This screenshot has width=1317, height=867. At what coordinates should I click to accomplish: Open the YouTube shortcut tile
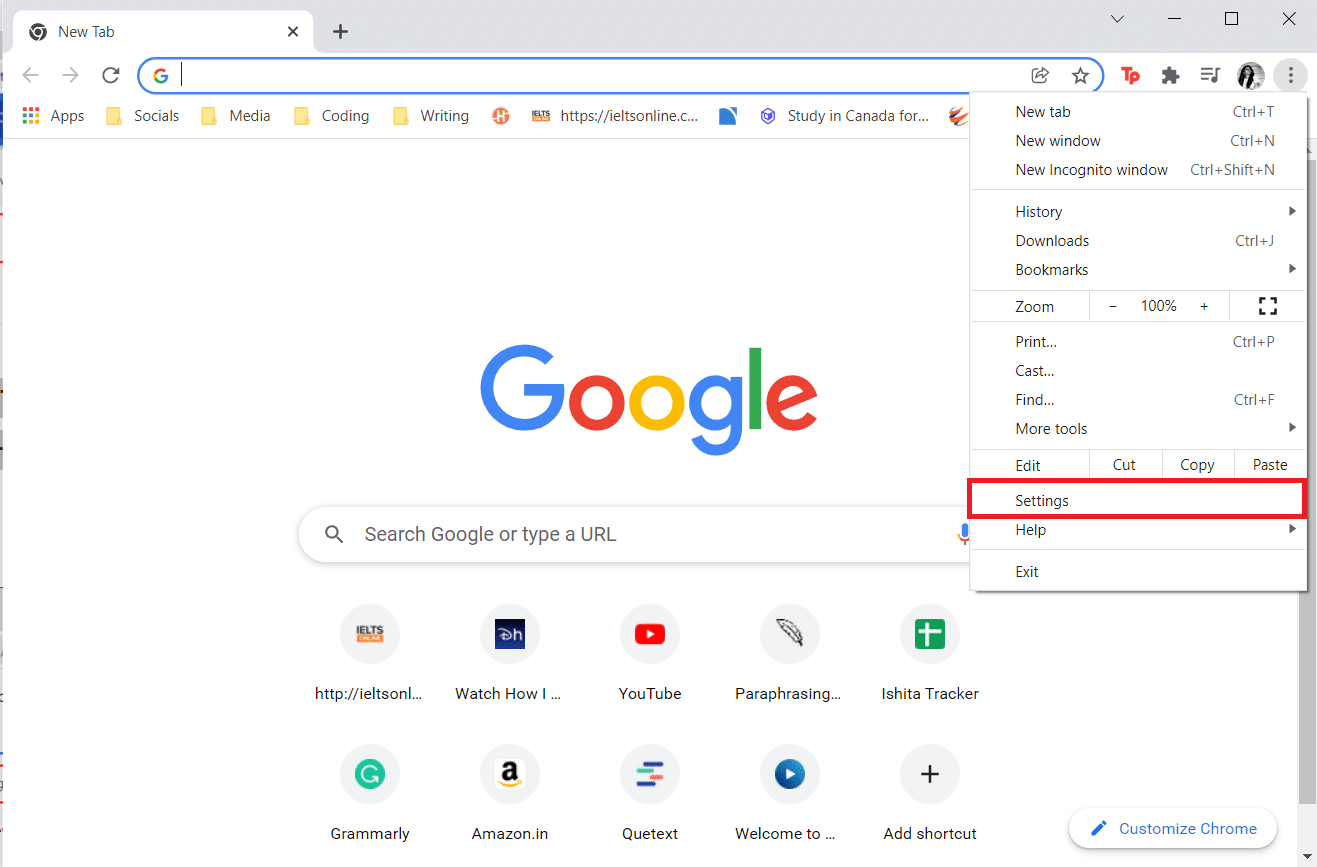pyautogui.click(x=650, y=653)
